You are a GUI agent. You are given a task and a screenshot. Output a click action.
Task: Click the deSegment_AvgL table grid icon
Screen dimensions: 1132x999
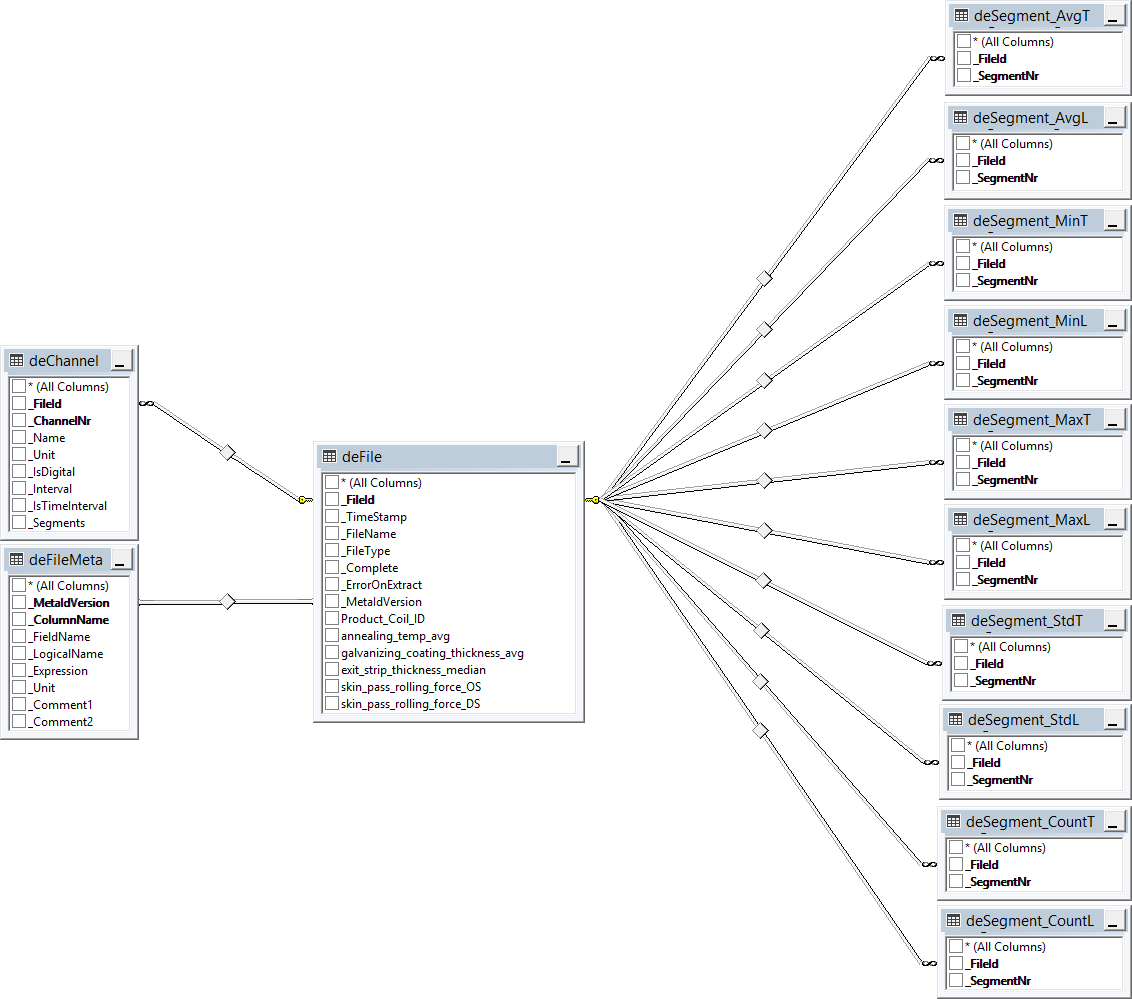960,117
